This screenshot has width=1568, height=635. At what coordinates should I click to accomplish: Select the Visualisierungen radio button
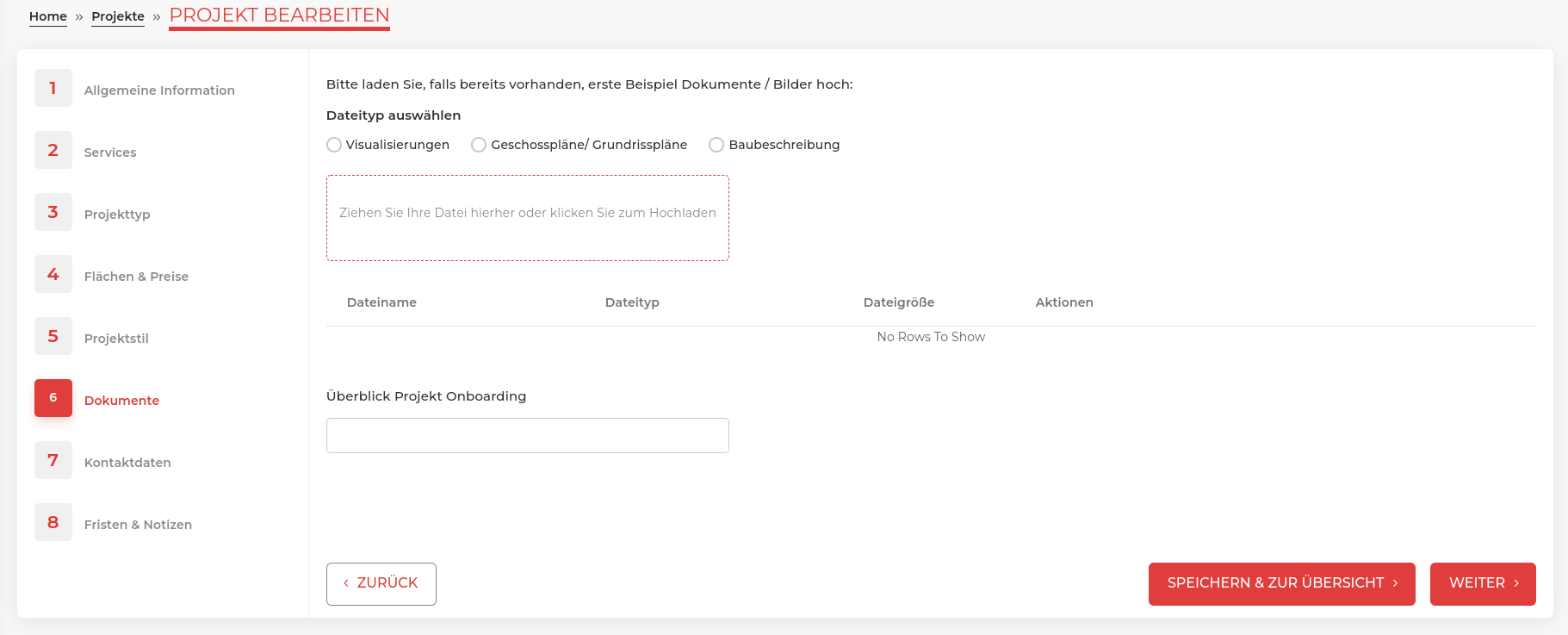334,145
